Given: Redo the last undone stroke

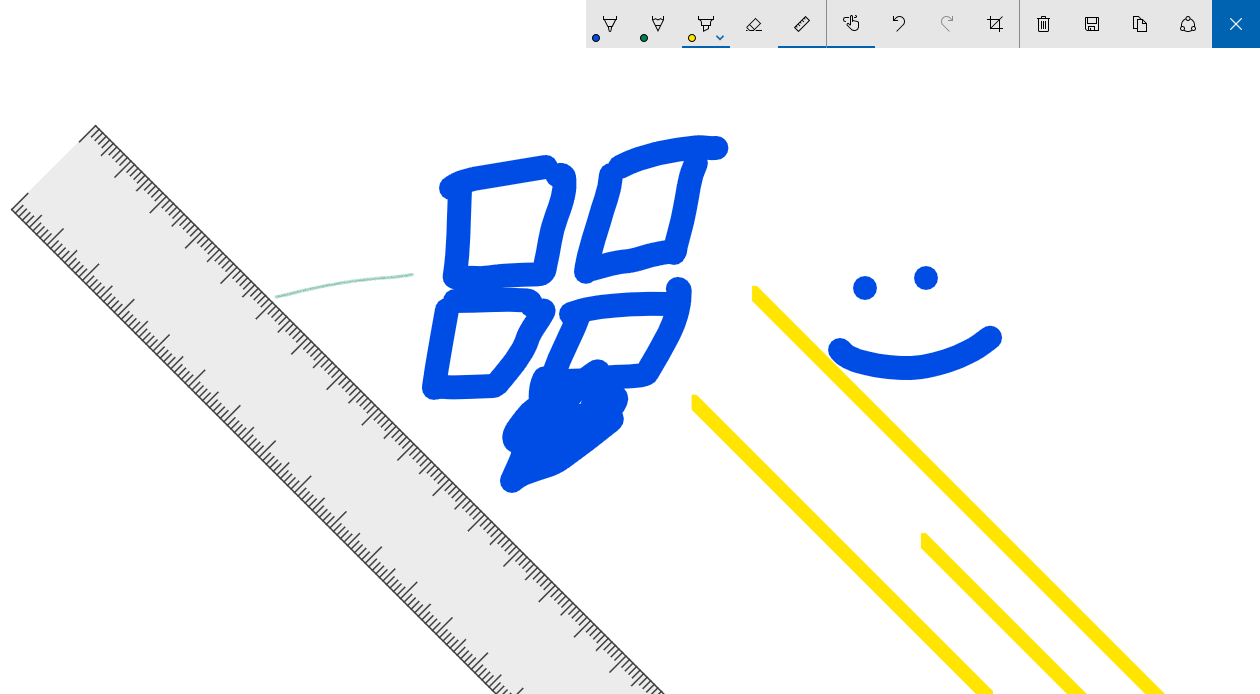Looking at the screenshot, I should click(x=947, y=24).
